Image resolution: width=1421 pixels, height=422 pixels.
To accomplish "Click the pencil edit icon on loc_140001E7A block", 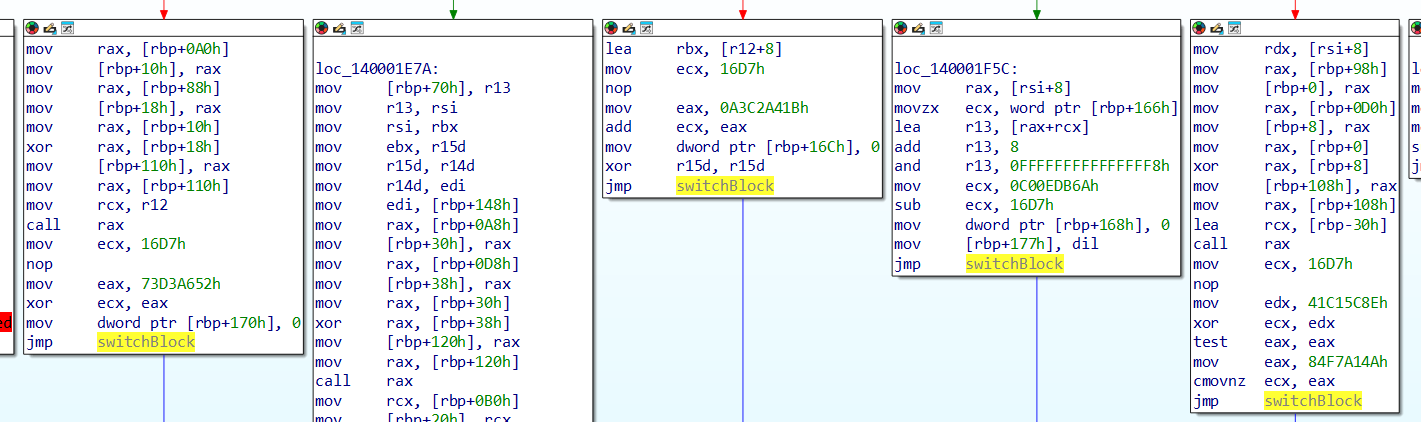I will click(x=339, y=28).
